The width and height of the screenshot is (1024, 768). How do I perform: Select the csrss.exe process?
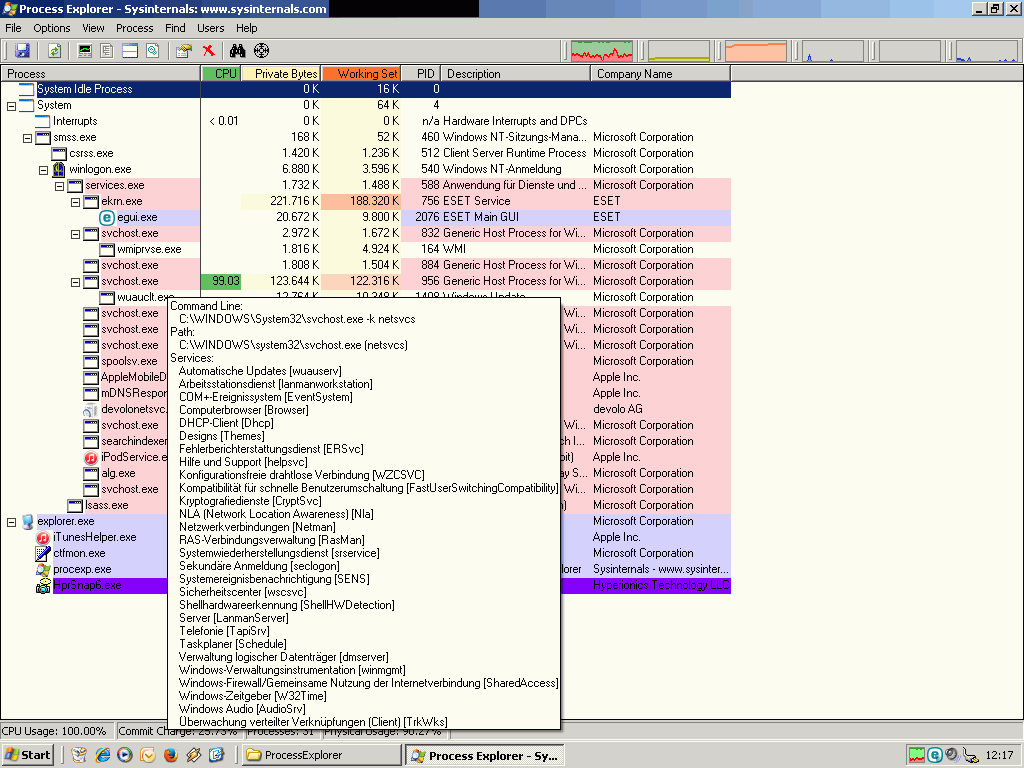point(91,153)
